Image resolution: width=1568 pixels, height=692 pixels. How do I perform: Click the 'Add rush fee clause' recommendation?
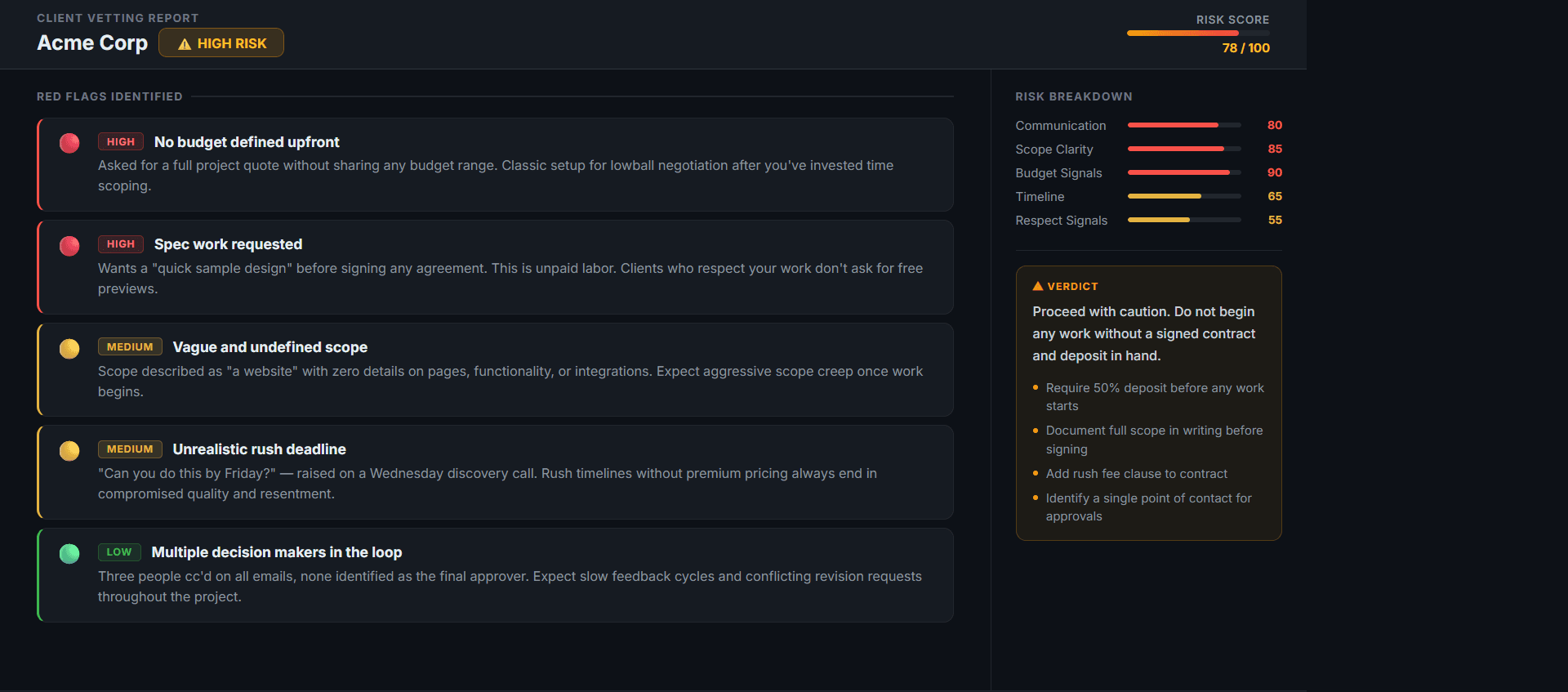coord(1136,474)
